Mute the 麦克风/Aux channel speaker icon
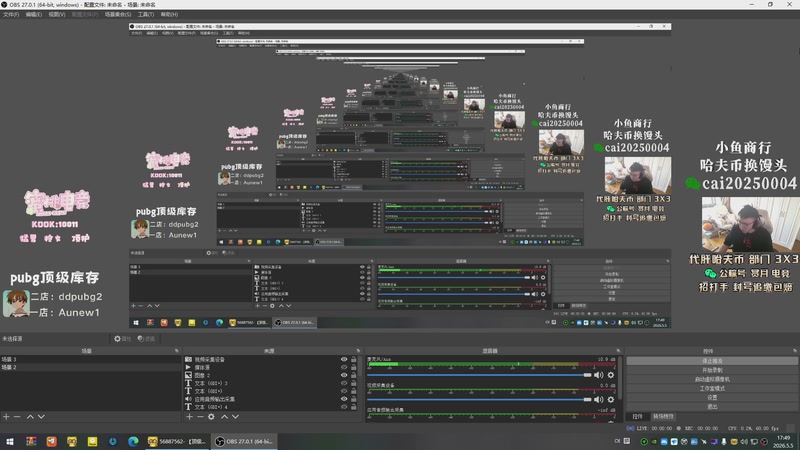 (x=598, y=375)
